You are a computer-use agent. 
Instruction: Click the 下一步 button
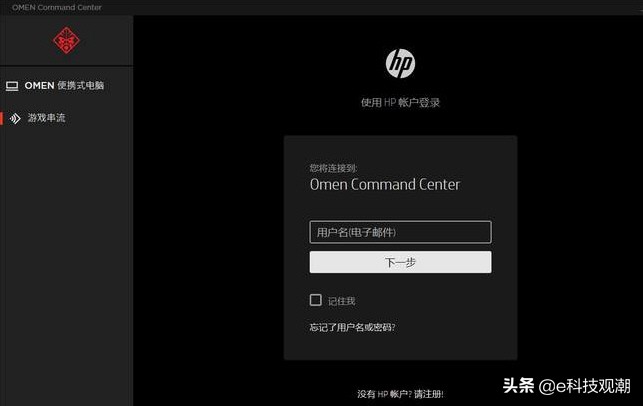(x=400, y=262)
